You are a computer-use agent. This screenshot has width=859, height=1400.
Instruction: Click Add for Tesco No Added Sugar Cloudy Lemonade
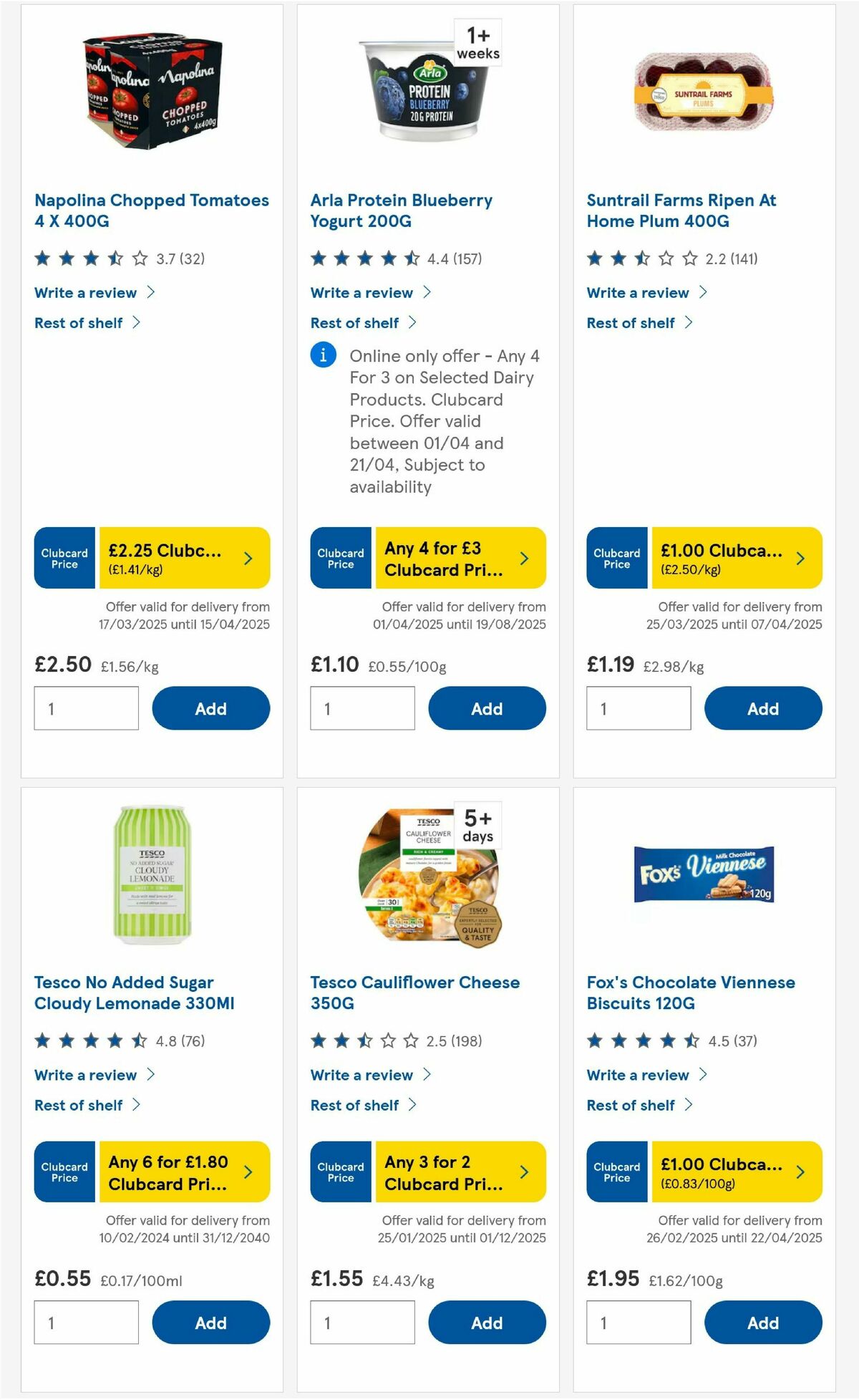(x=210, y=1323)
